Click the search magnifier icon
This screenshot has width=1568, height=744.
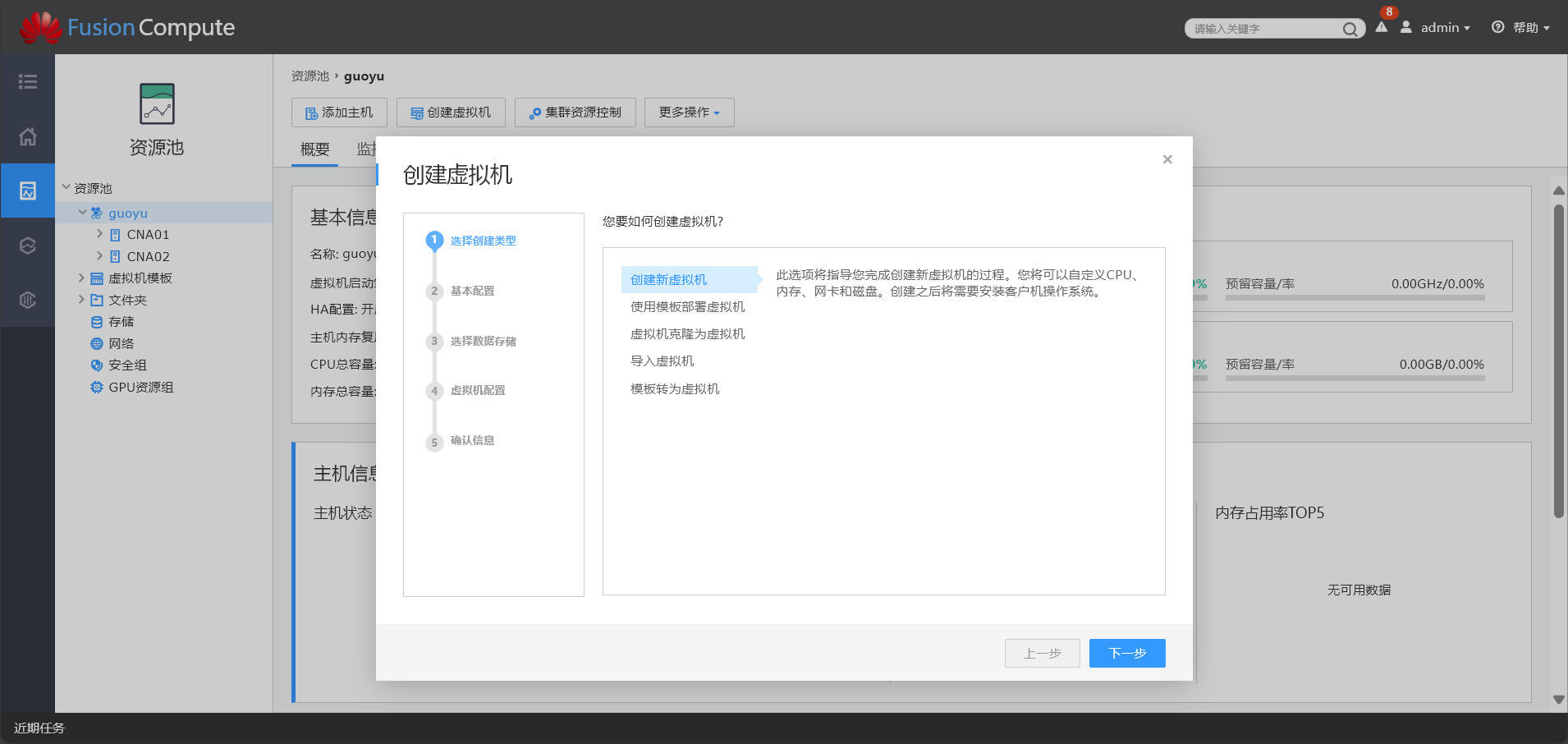click(x=1350, y=29)
